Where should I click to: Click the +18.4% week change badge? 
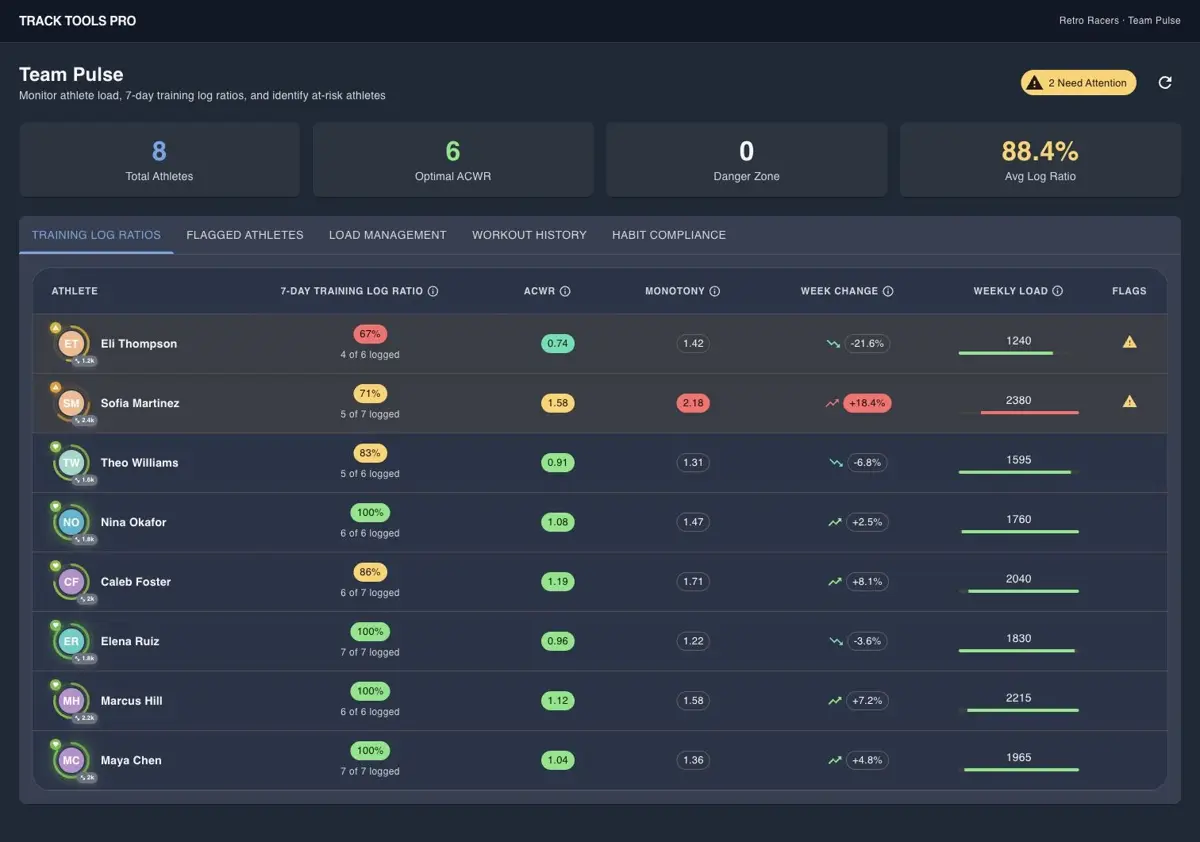click(867, 403)
